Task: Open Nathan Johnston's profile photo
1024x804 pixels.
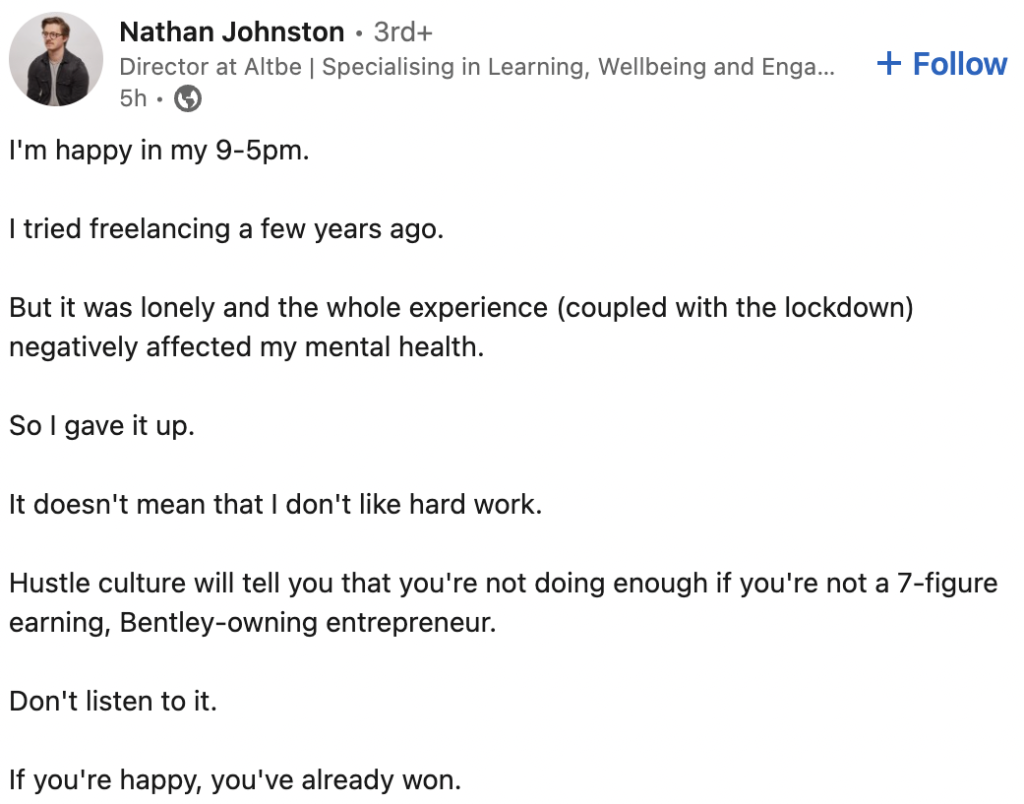Action: 55,57
